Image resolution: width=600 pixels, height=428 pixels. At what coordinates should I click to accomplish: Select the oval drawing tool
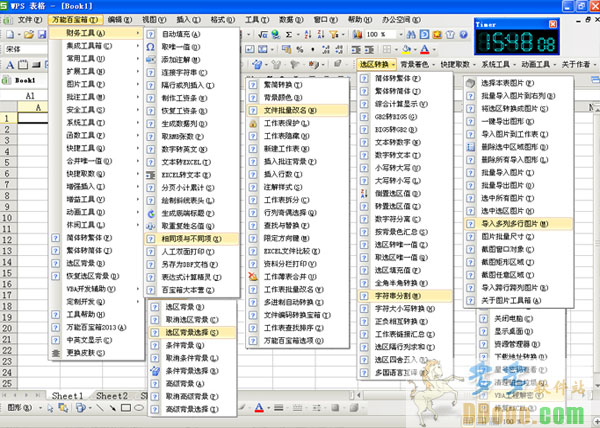tap(139, 408)
